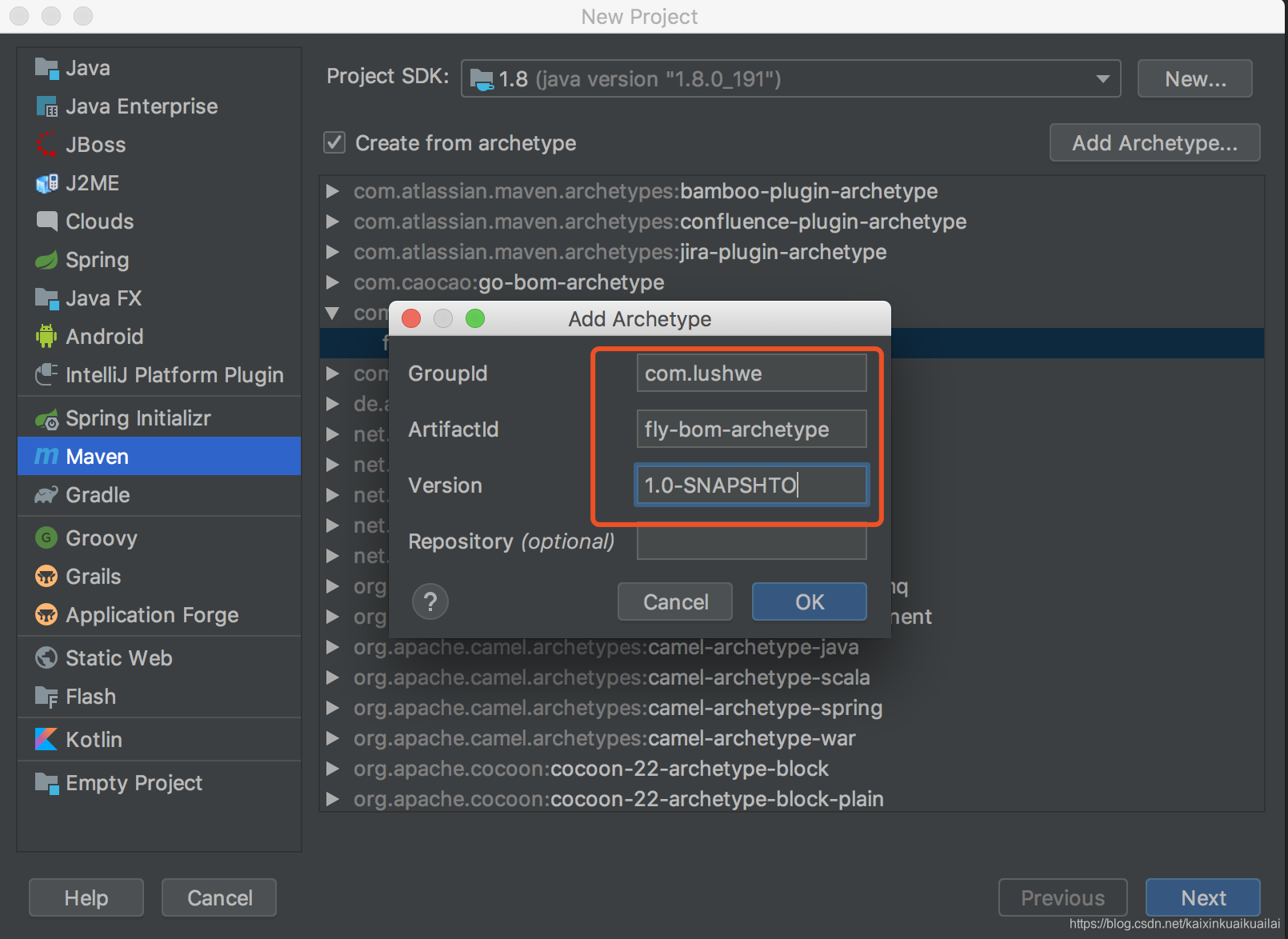
Task: Select the Android robot icon
Action: tap(46, 337)
